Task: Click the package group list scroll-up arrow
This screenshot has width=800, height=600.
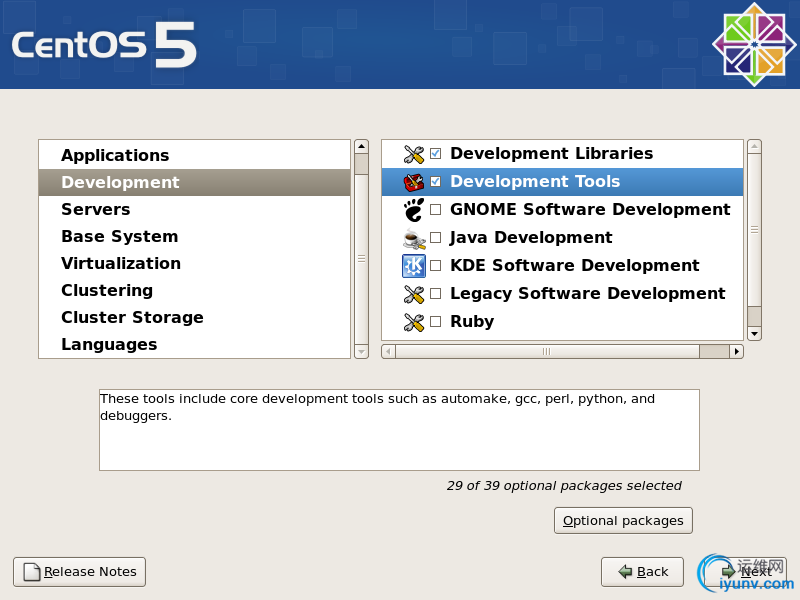Action: click(754, 146)
